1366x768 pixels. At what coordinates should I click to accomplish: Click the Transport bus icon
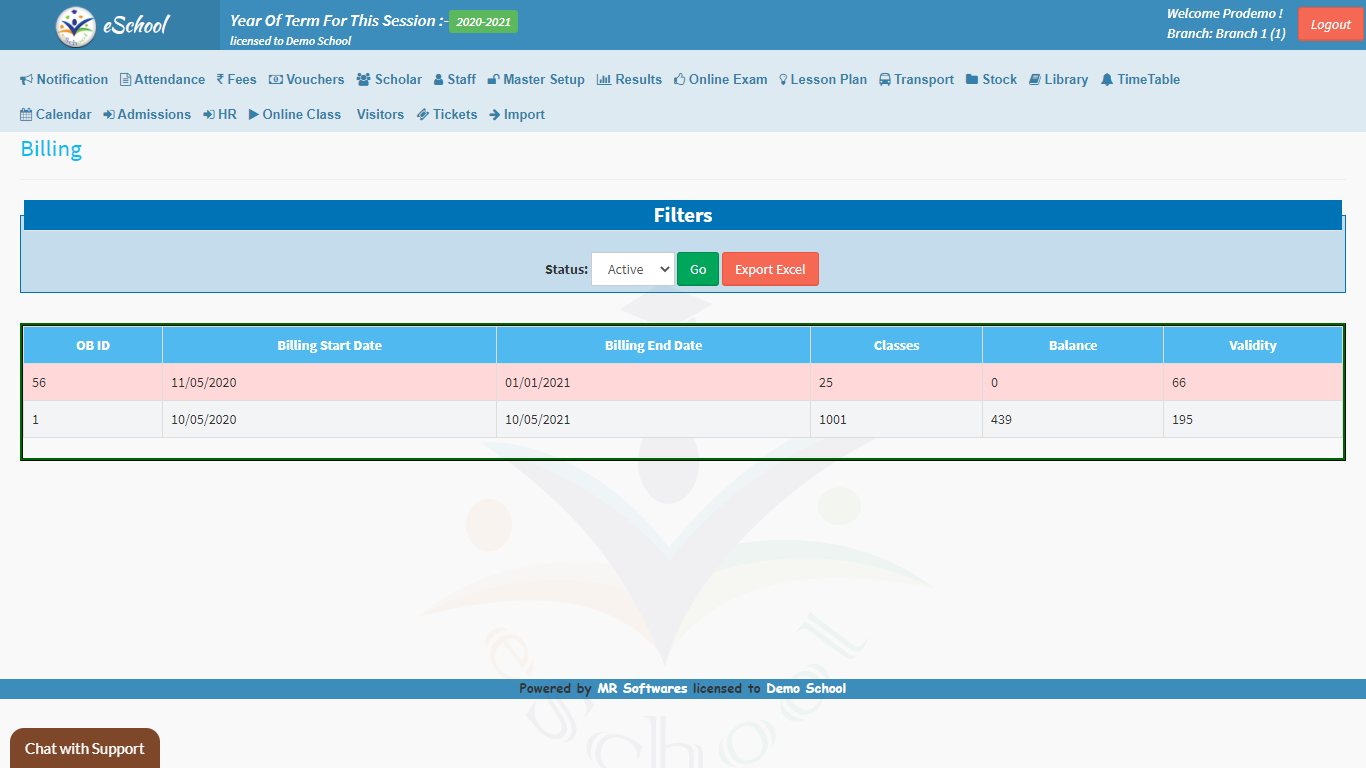885,80
